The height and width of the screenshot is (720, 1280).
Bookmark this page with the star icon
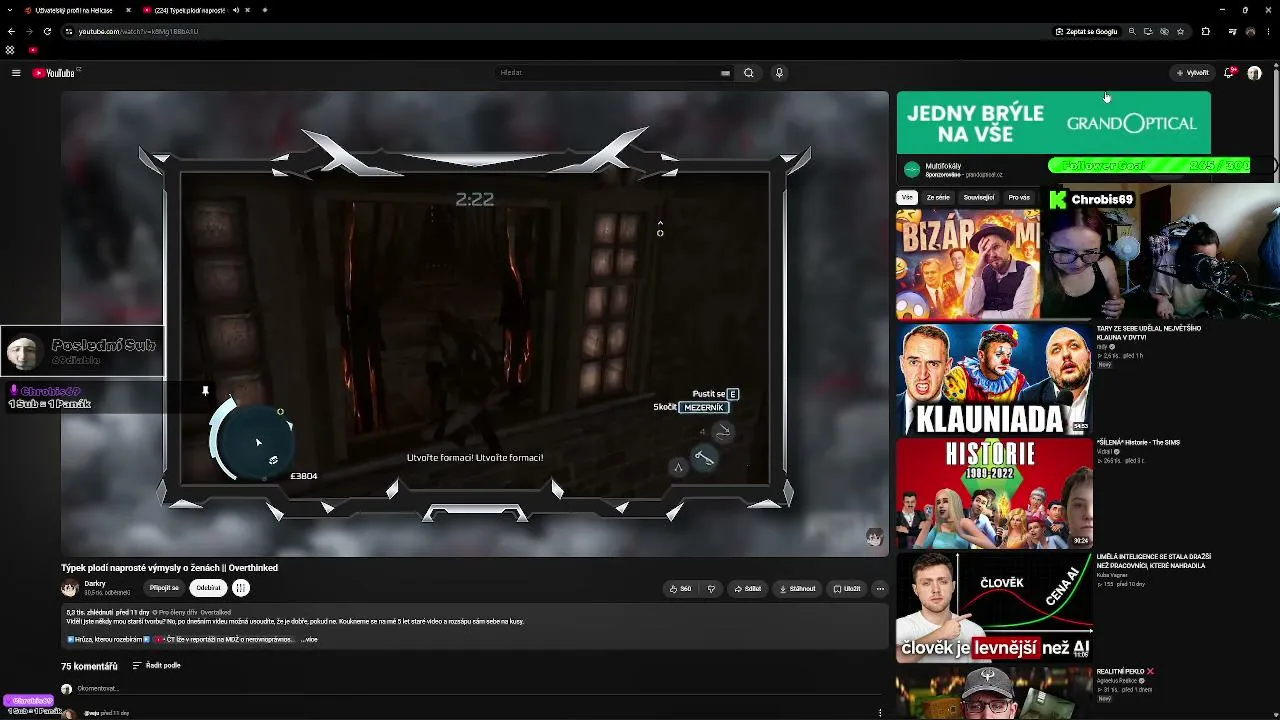point(1180,31)
